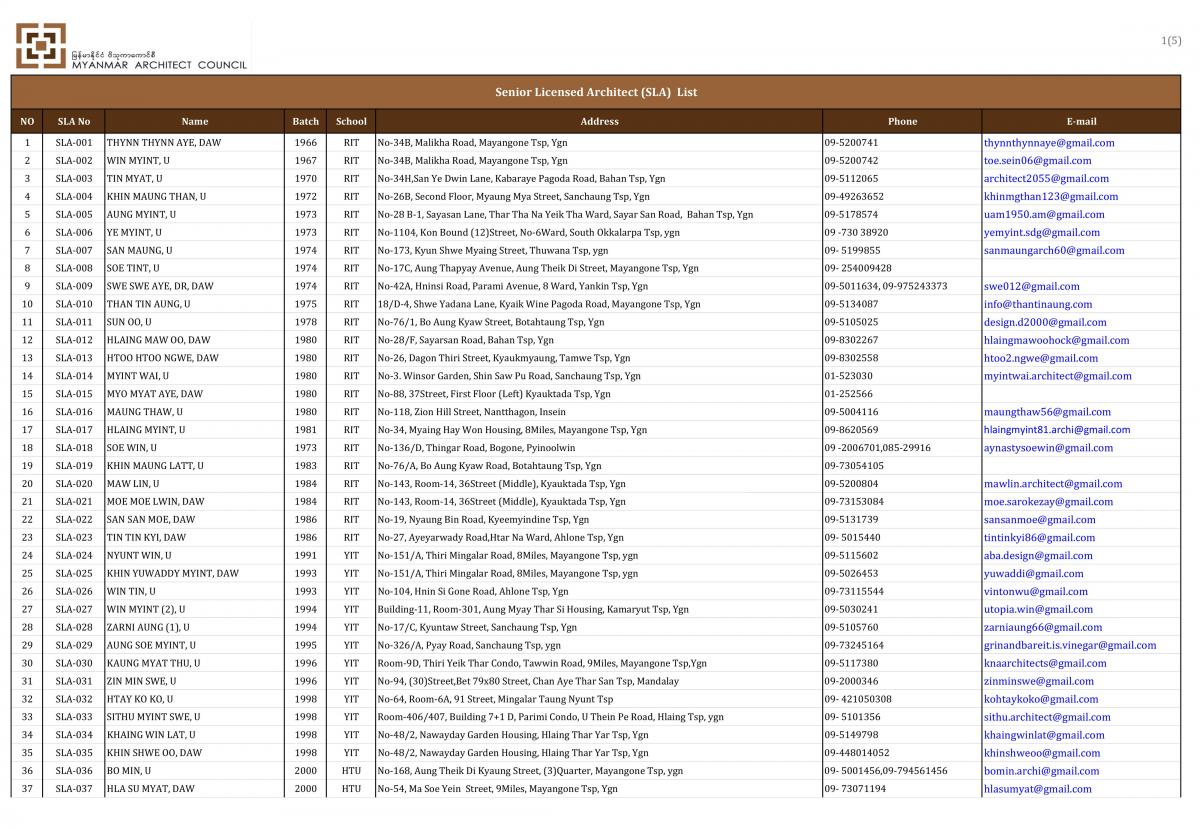
Task: Open email link bomin.archi@gmail.com
Action: [1042, 772]
